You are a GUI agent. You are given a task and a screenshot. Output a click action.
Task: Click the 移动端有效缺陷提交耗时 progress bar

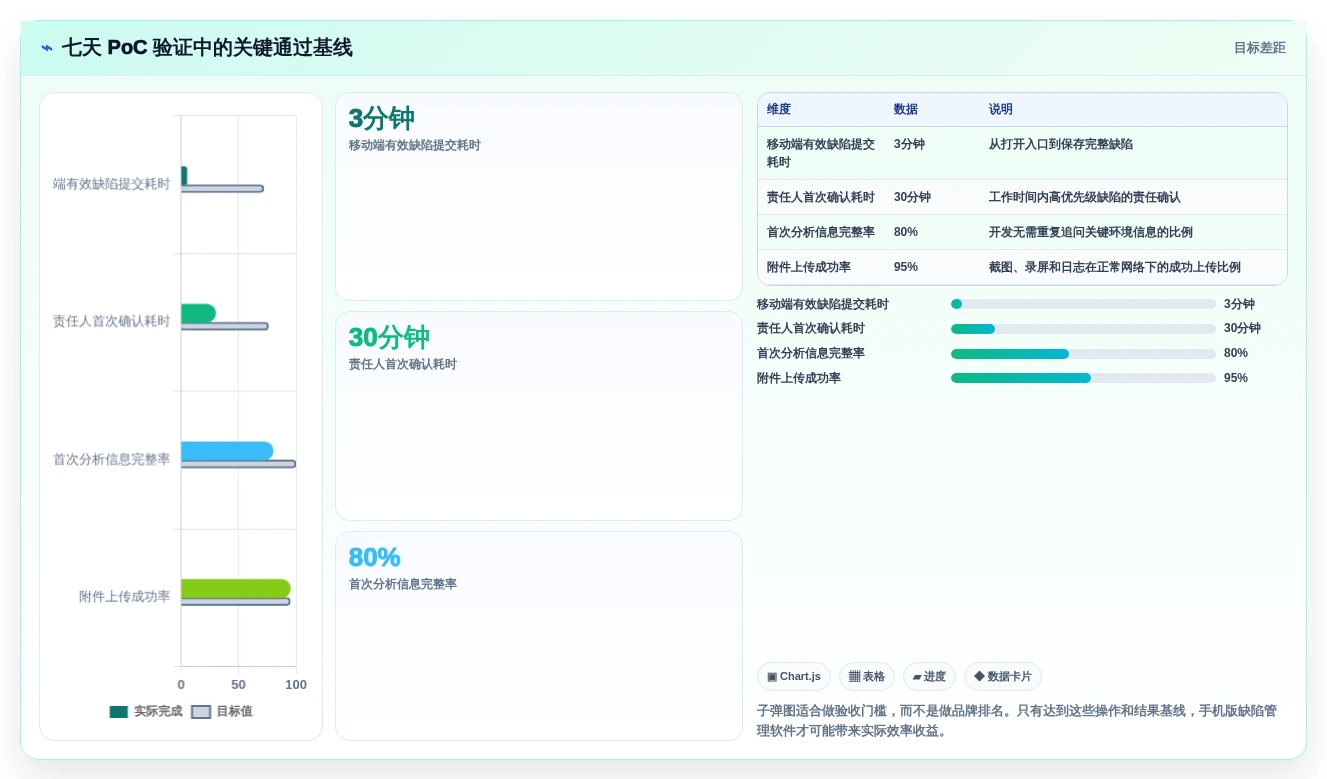point(1083,304)
